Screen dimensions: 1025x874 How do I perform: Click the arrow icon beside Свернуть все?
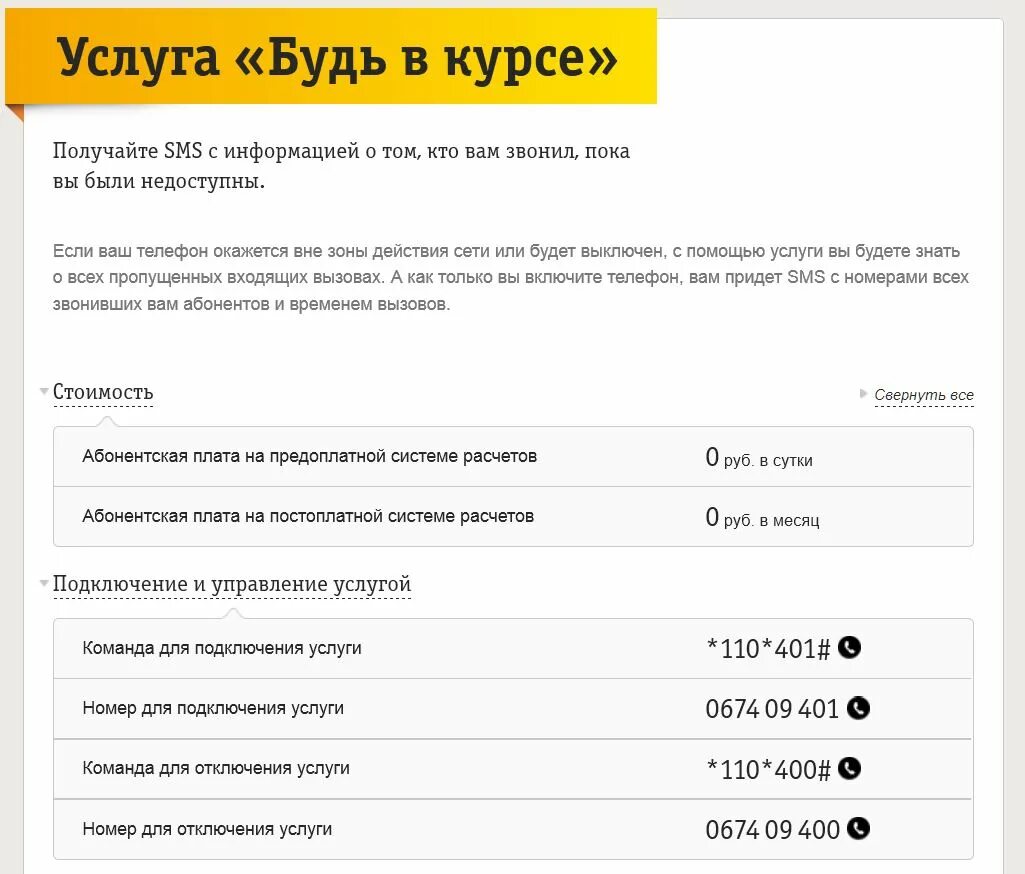pos(864,394)
